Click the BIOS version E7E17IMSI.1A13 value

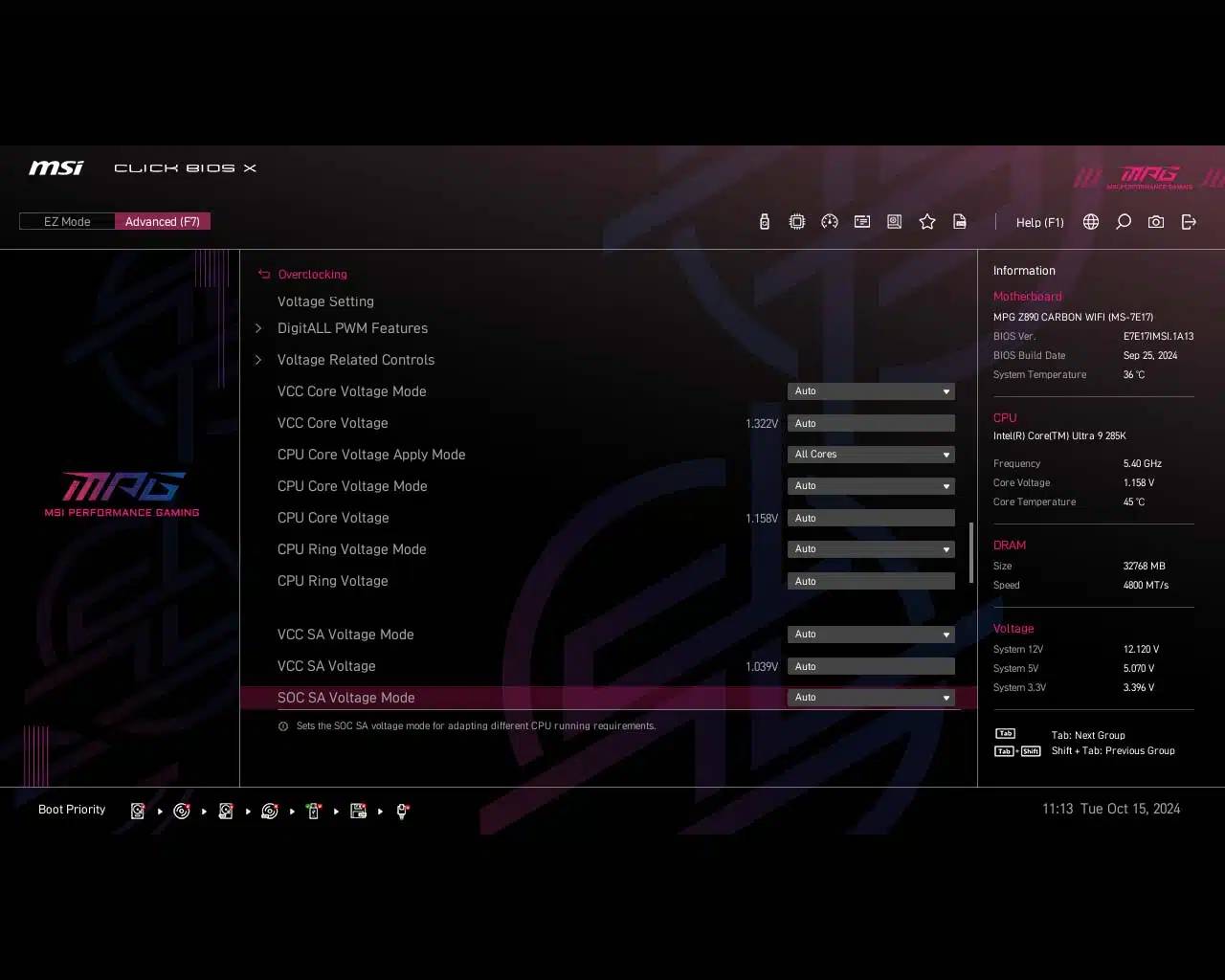(x=1158, y=336)
